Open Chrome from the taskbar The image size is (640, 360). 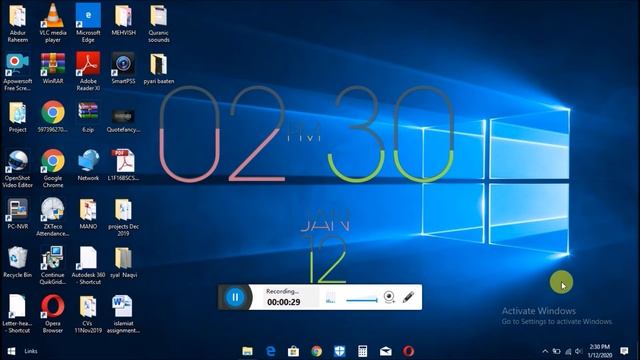pos(316,351)
